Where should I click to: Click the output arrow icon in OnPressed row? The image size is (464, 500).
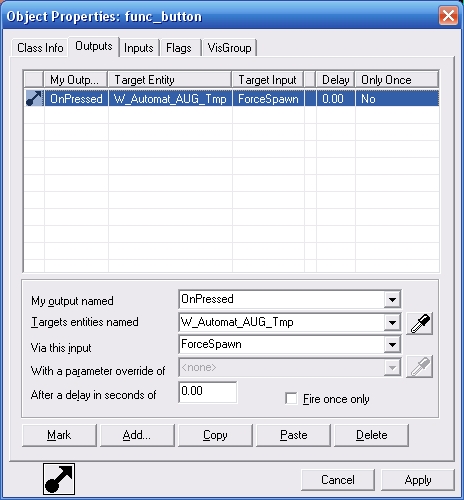pos(34,98)
